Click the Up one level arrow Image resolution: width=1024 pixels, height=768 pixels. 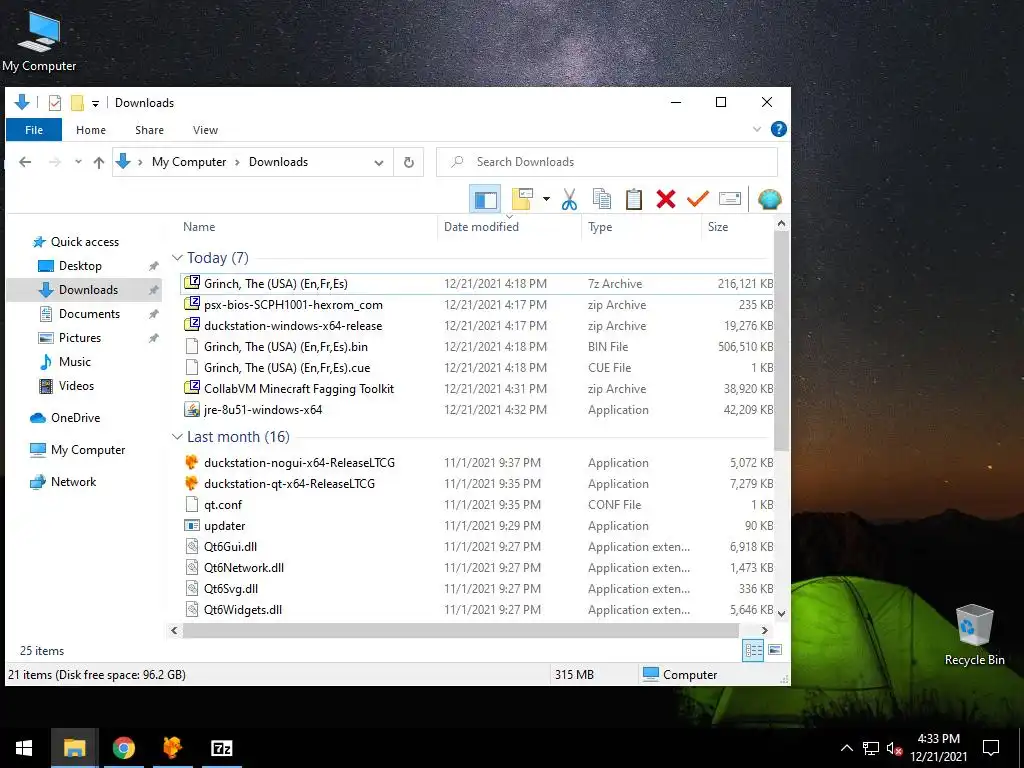[99, 162]
